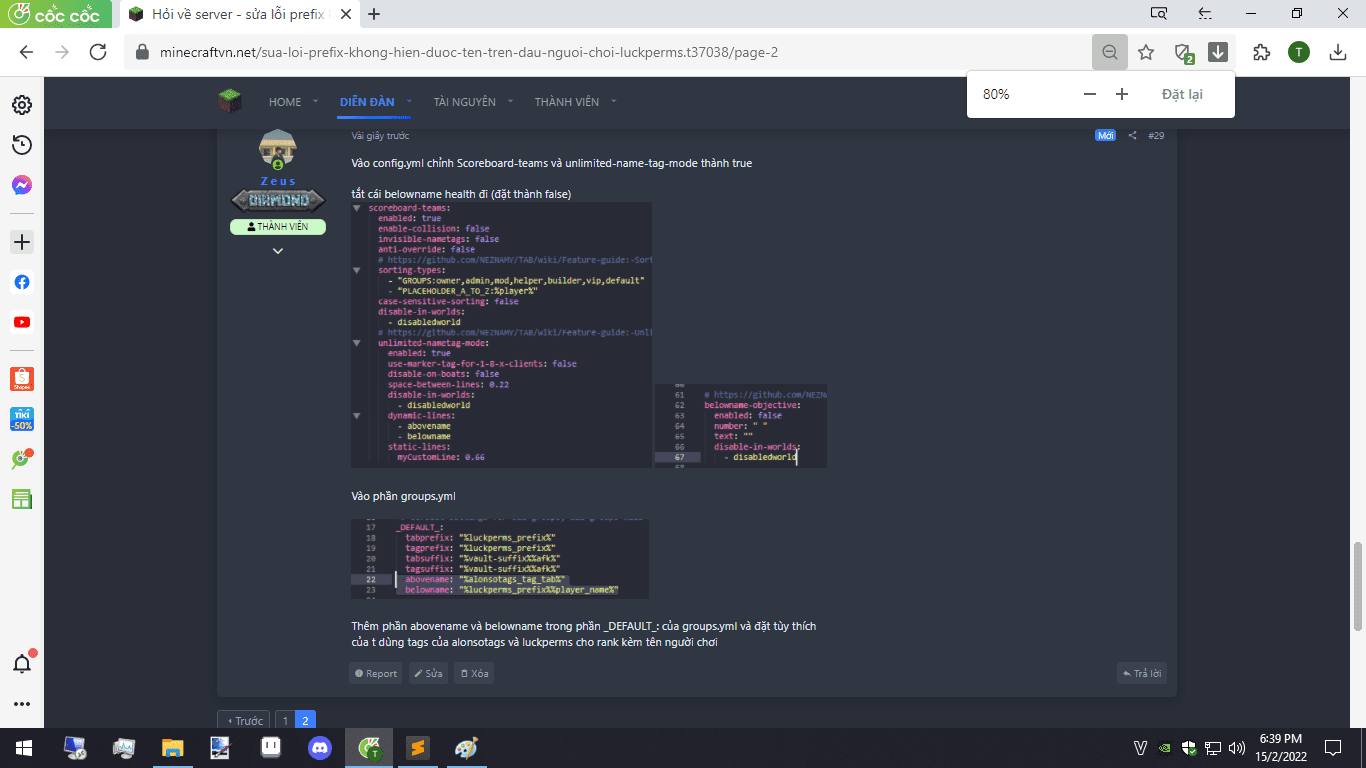This screenshot has width=1366, height=768.
Task: Go to the Trước previous page
Action: coord(244,721)
